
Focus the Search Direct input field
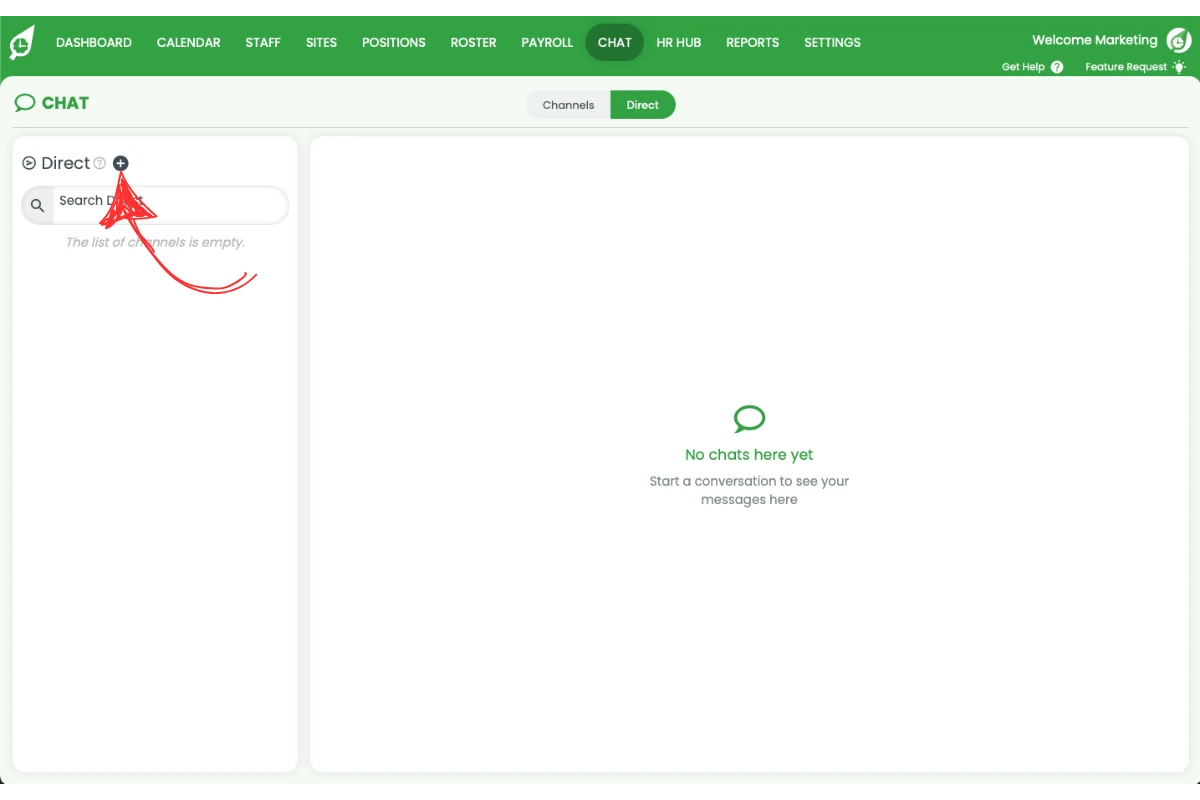[x=155, y=205]
